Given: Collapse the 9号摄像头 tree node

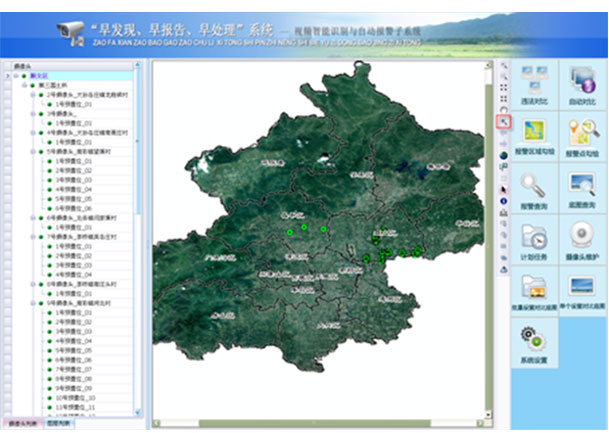Looking at the screenshot, I should point(32,301).
